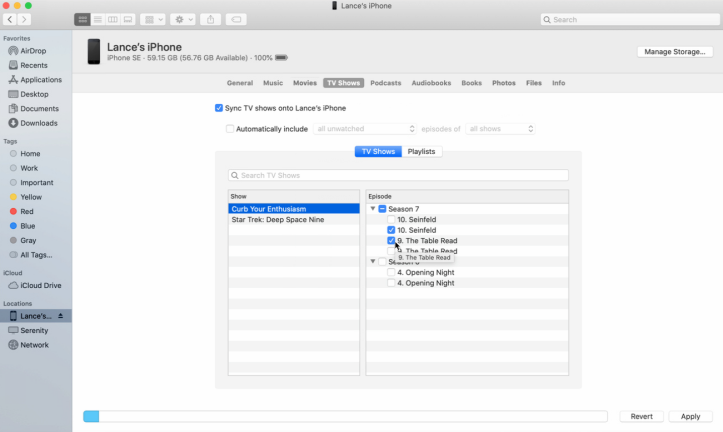Uncheck the checked 10. Seinfeld episode
The image size is (723, 432).
click(x=391, y=230)
